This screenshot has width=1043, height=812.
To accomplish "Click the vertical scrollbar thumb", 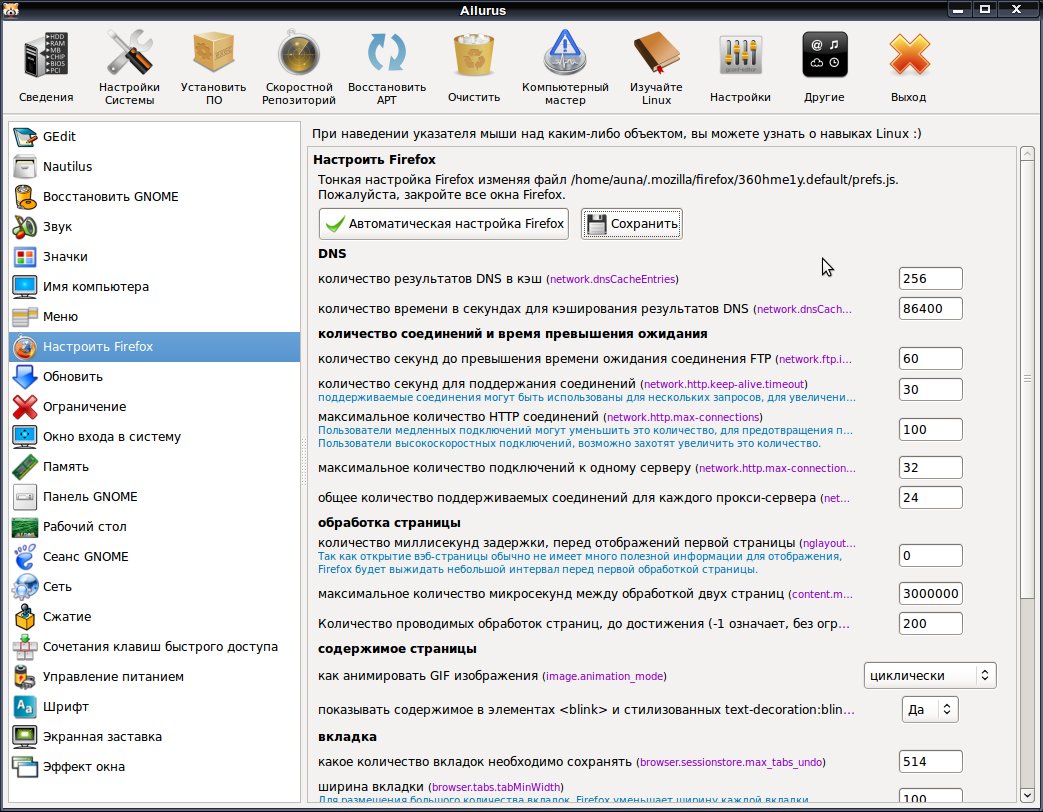I will [1027, 379].
